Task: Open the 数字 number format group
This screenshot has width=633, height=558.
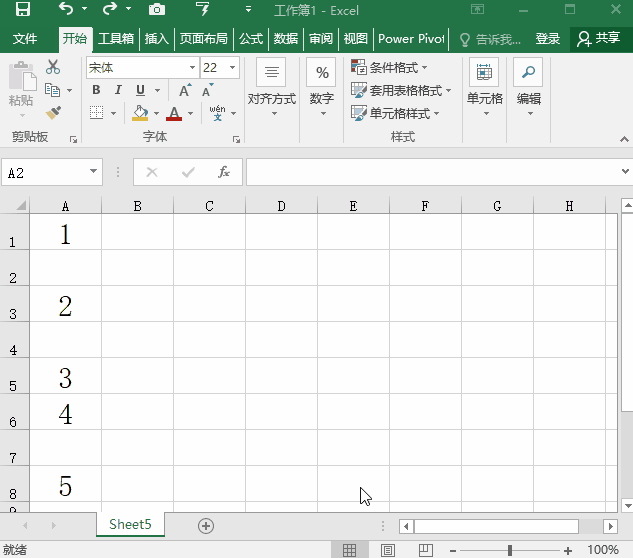Action: tap(322, 88)
